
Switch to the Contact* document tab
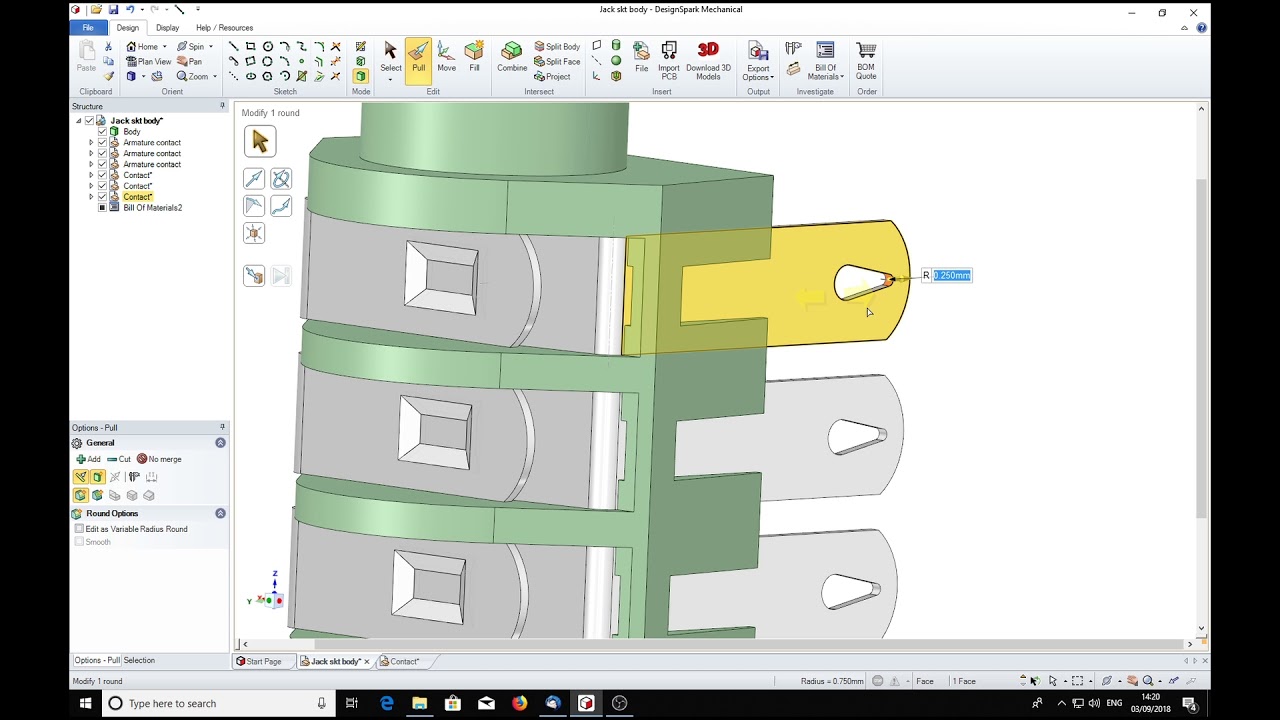point(404,661)
